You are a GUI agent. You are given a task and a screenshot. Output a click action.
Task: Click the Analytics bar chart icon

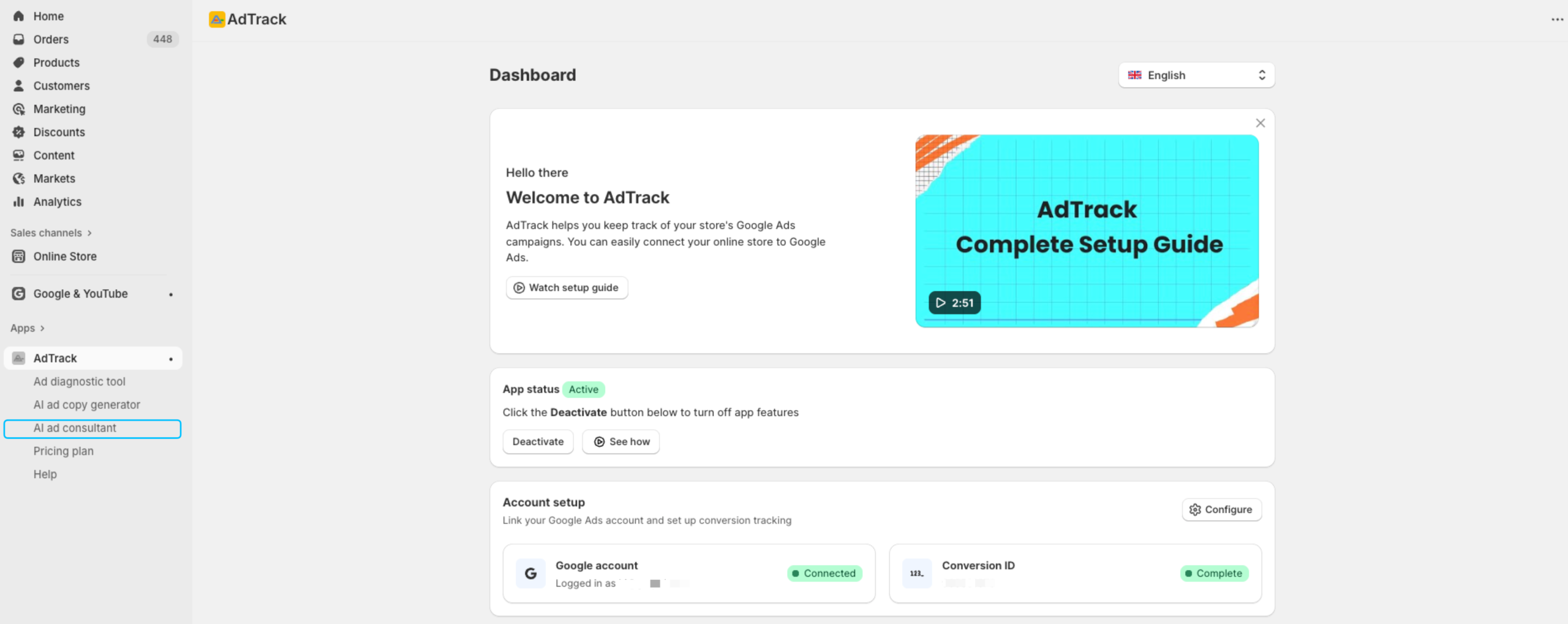19,202
